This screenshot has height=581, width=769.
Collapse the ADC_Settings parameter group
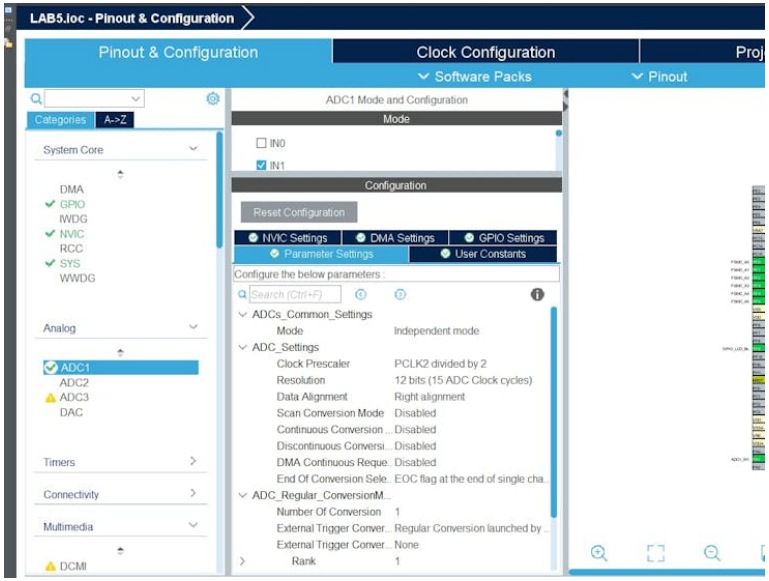pos(242,347)
